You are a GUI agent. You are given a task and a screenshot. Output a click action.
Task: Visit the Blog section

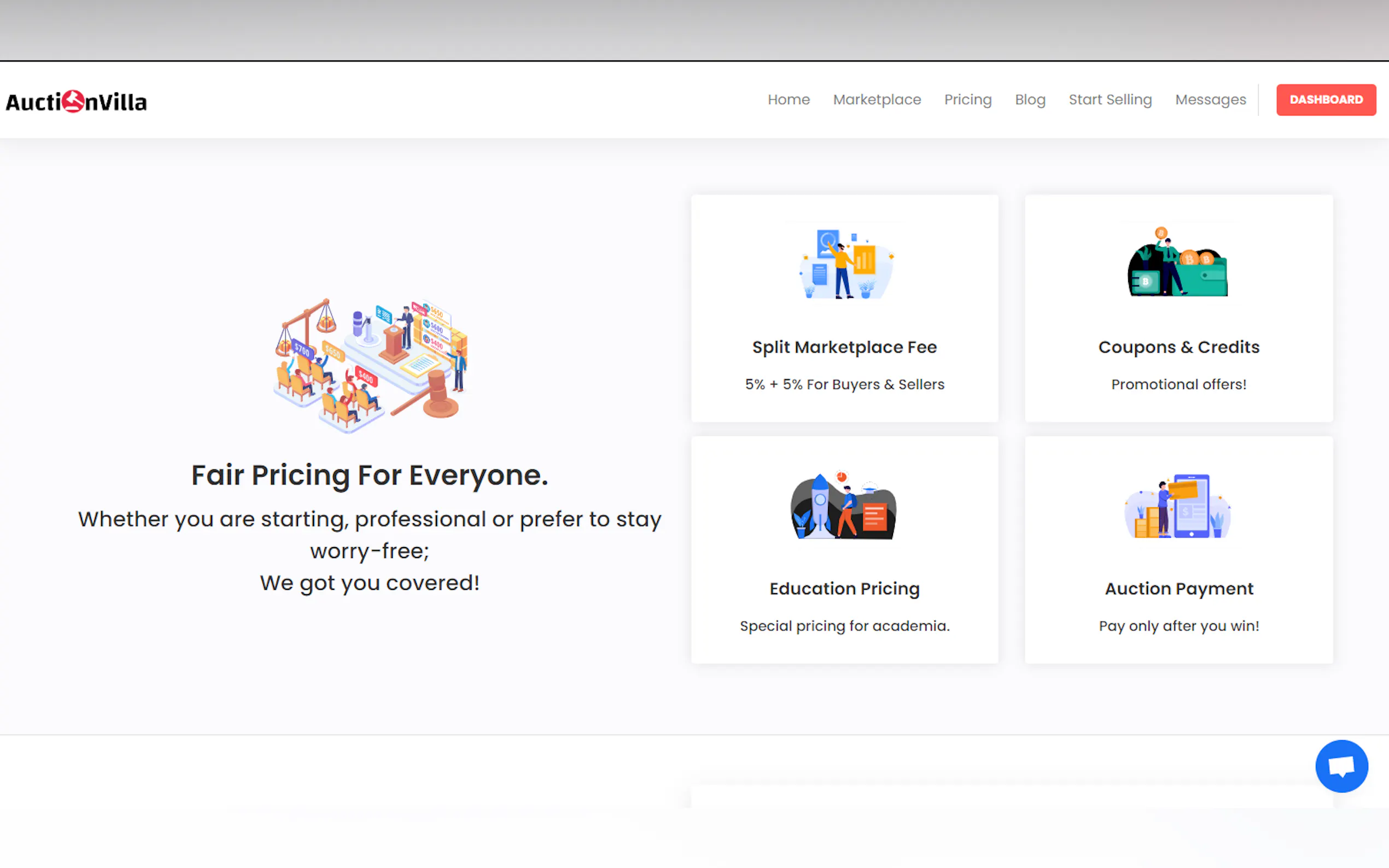tap(1030, 100)
